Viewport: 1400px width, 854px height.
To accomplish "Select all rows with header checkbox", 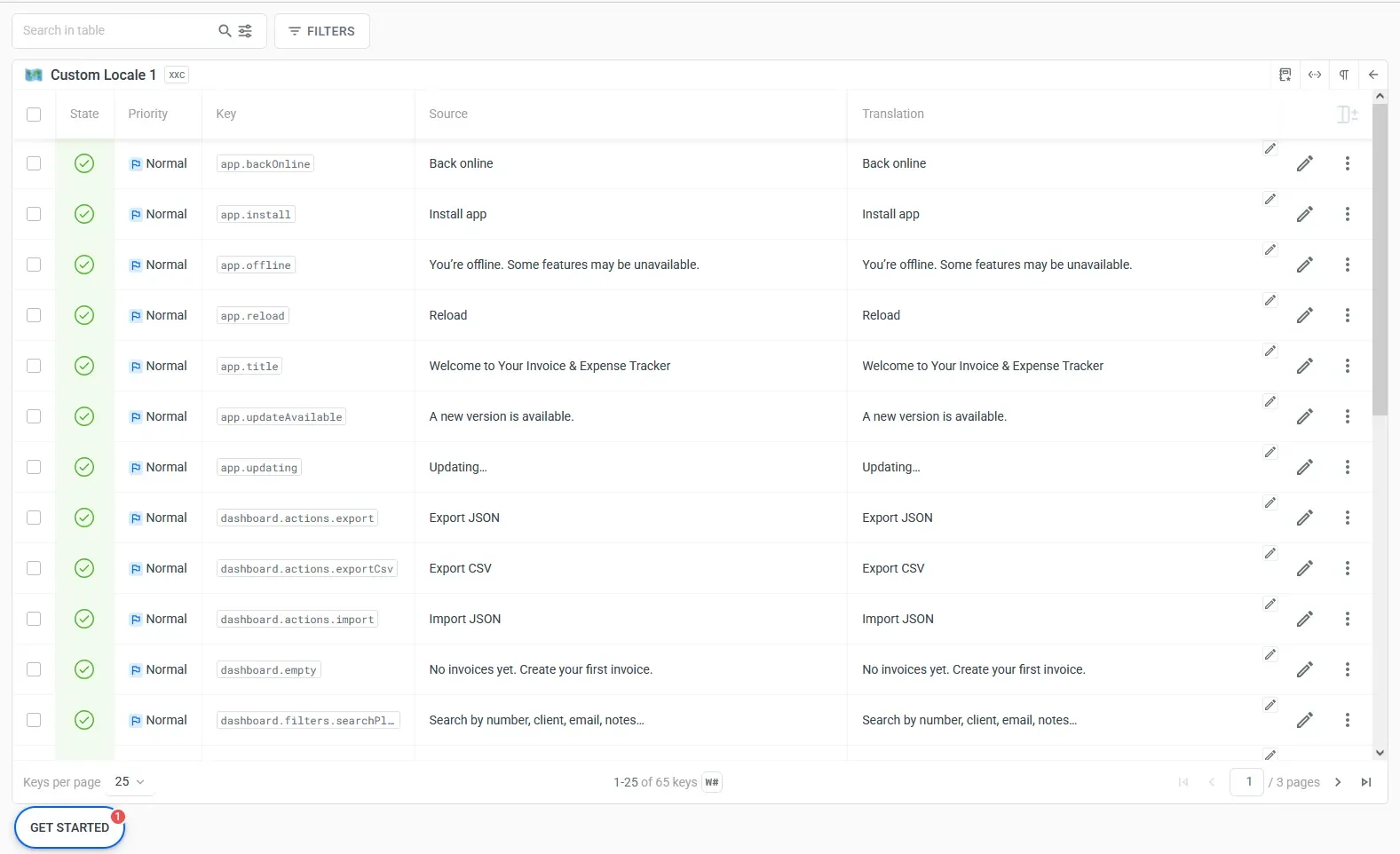I will [34, 115].
